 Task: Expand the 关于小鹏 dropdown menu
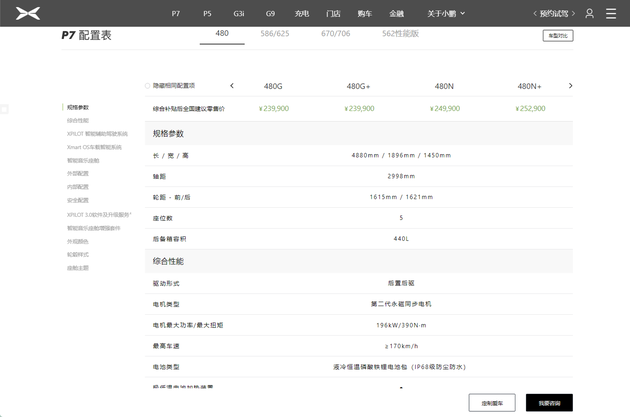446,14
